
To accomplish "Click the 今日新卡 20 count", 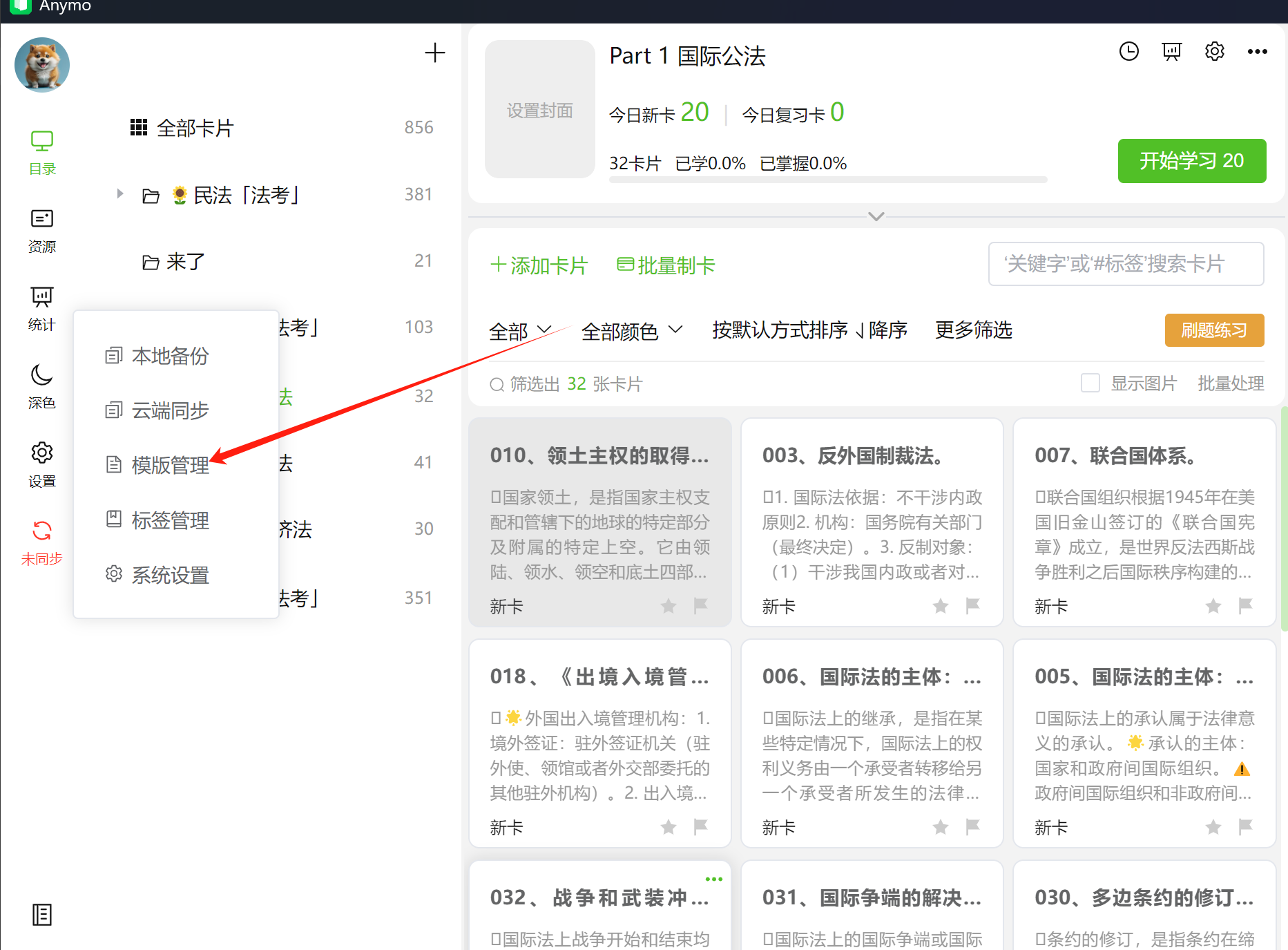I will (659, 113).
